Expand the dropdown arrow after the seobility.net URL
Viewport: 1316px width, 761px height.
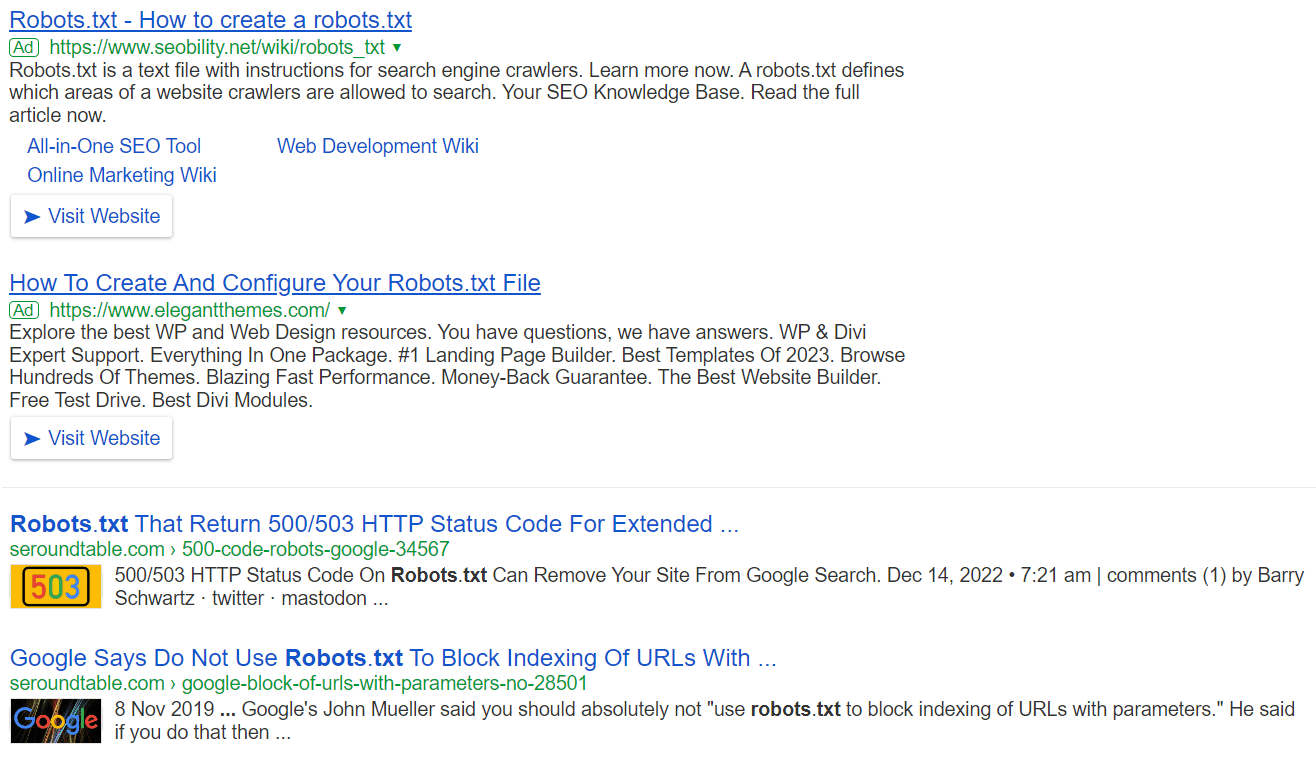pyautogui.click(x=397, y=48)
